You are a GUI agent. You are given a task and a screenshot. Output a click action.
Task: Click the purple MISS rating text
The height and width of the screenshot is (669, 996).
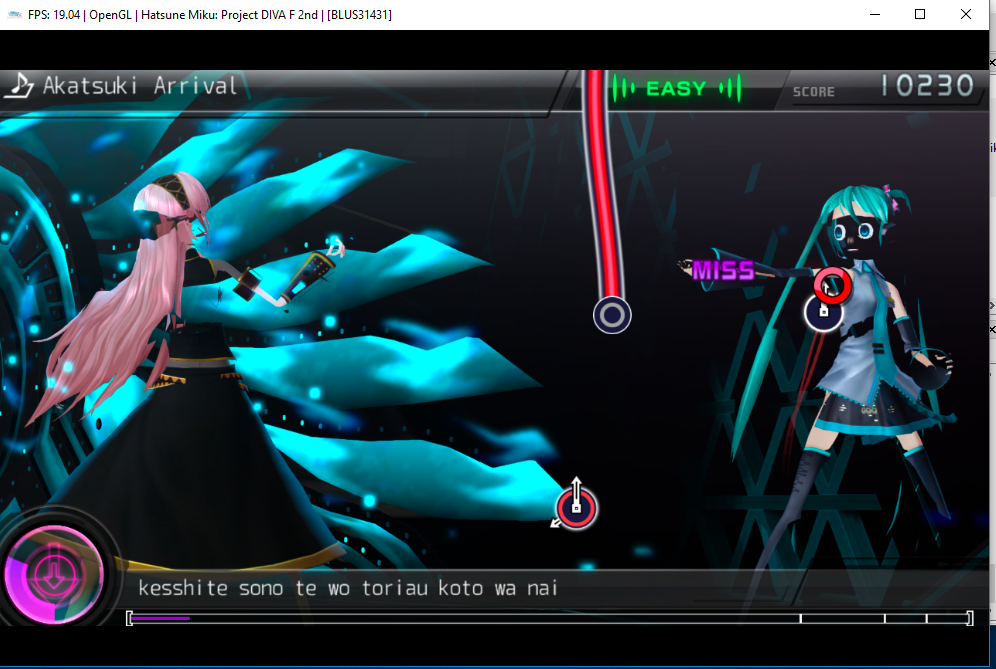coord(722,270)
